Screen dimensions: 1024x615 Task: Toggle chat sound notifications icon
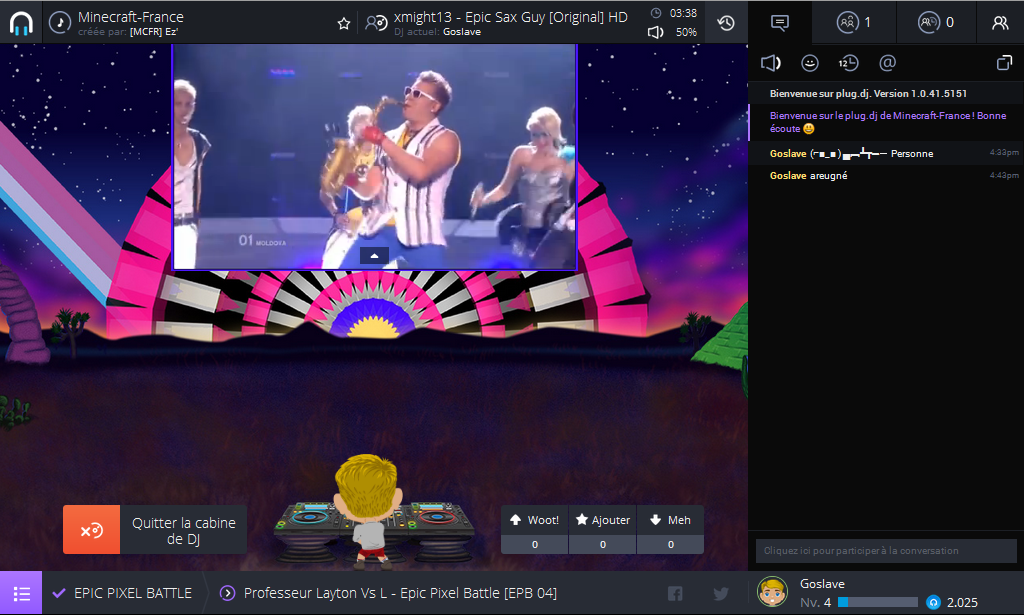770,63
